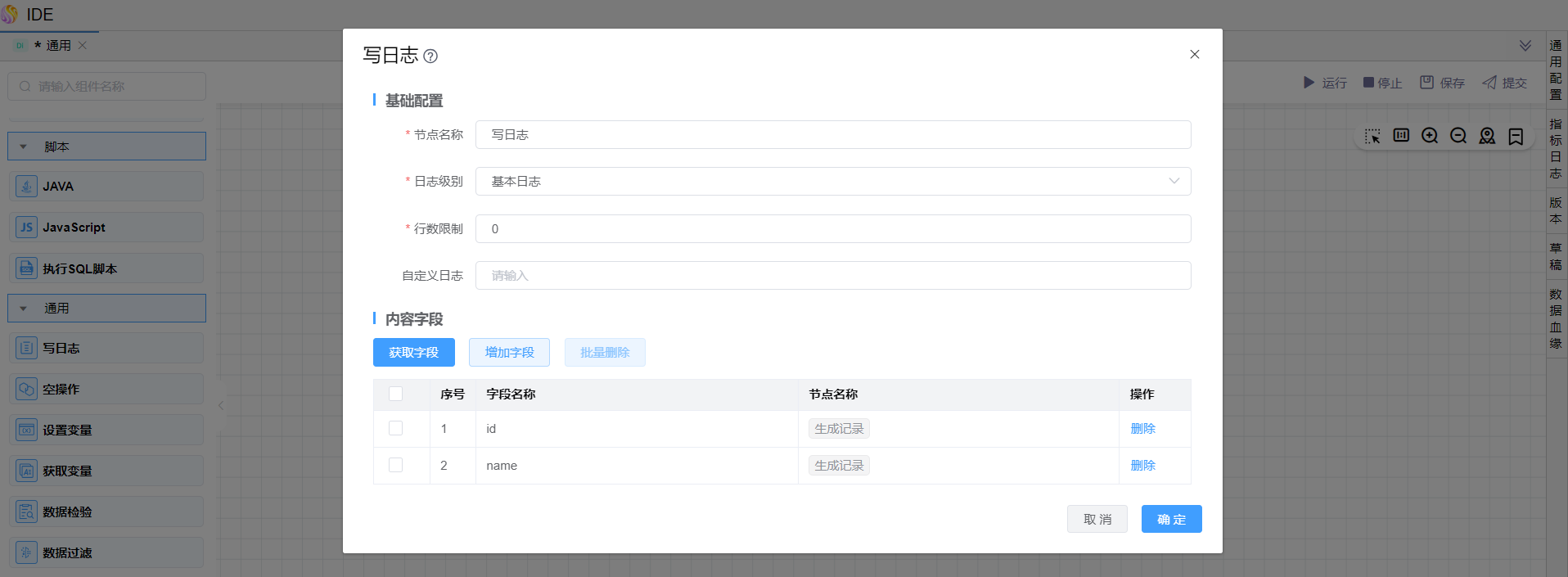
Task: Toggle the select-all checkbox in table header
Action: (396, 394)
